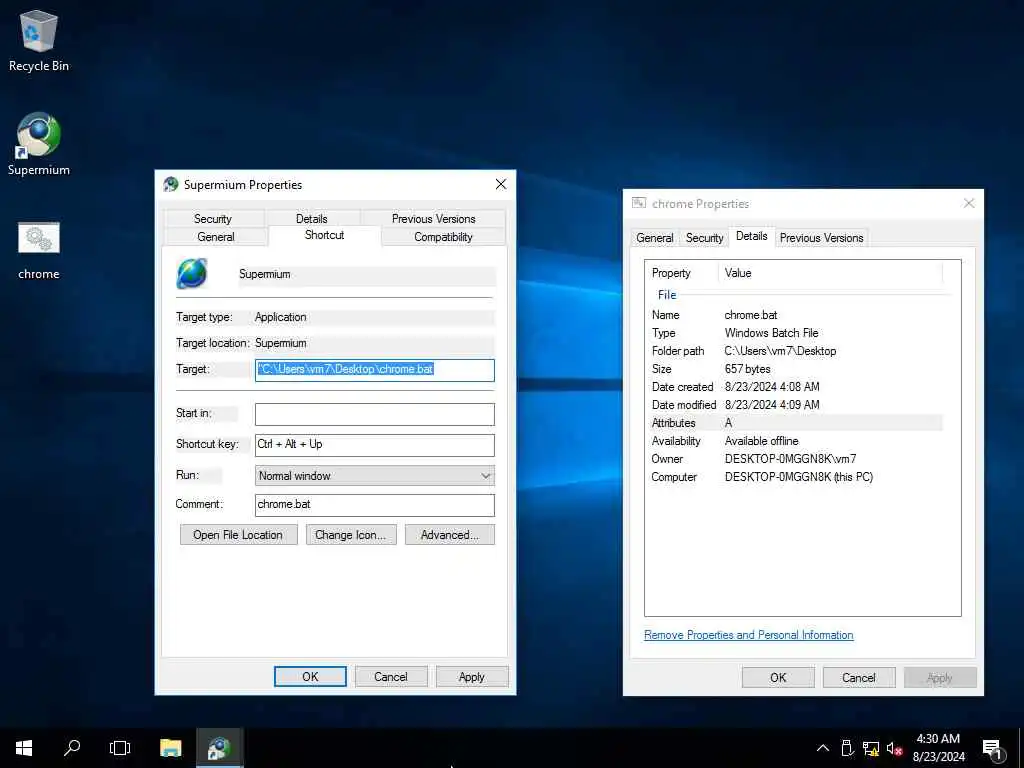Show hidden tray icons chevron
The width and height of the screenshot is (1024, 768).
(823, 748)
